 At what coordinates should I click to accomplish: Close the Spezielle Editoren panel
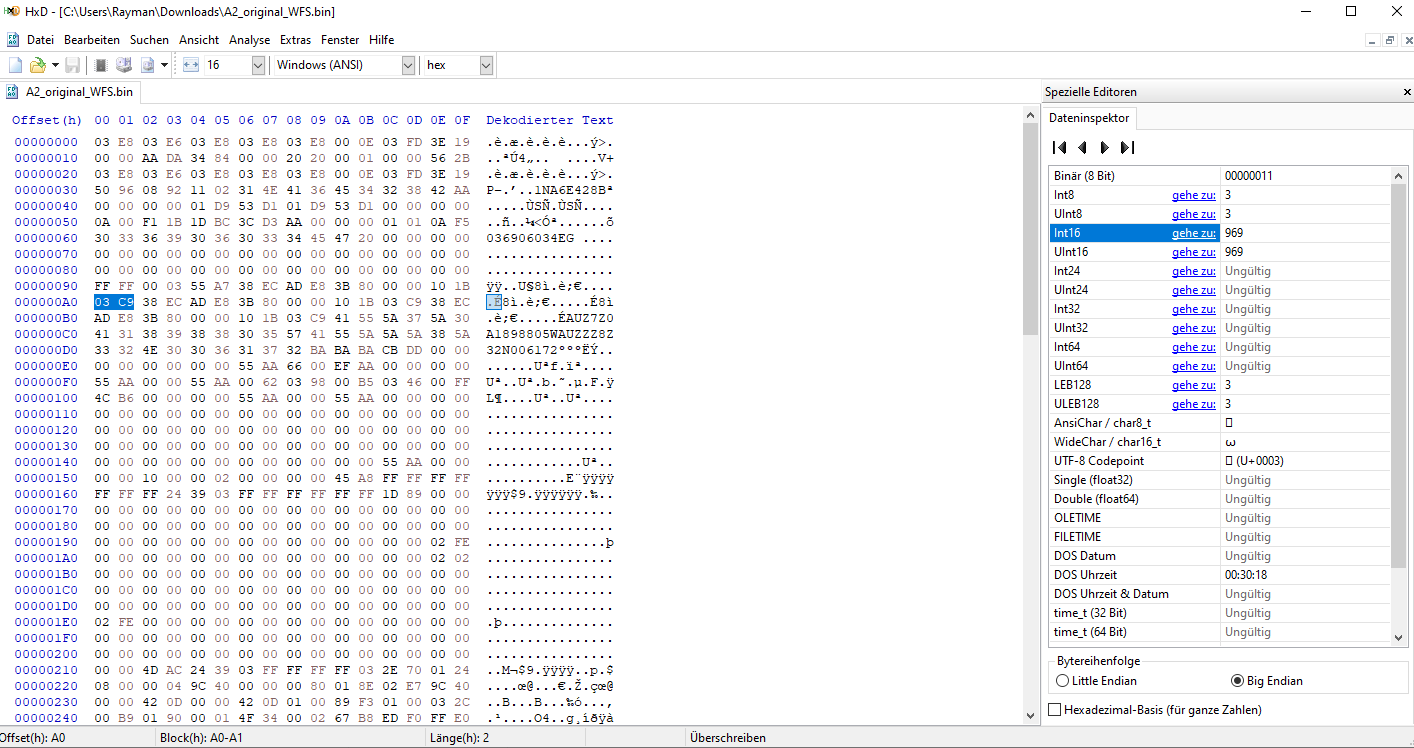coord(1407,92)
